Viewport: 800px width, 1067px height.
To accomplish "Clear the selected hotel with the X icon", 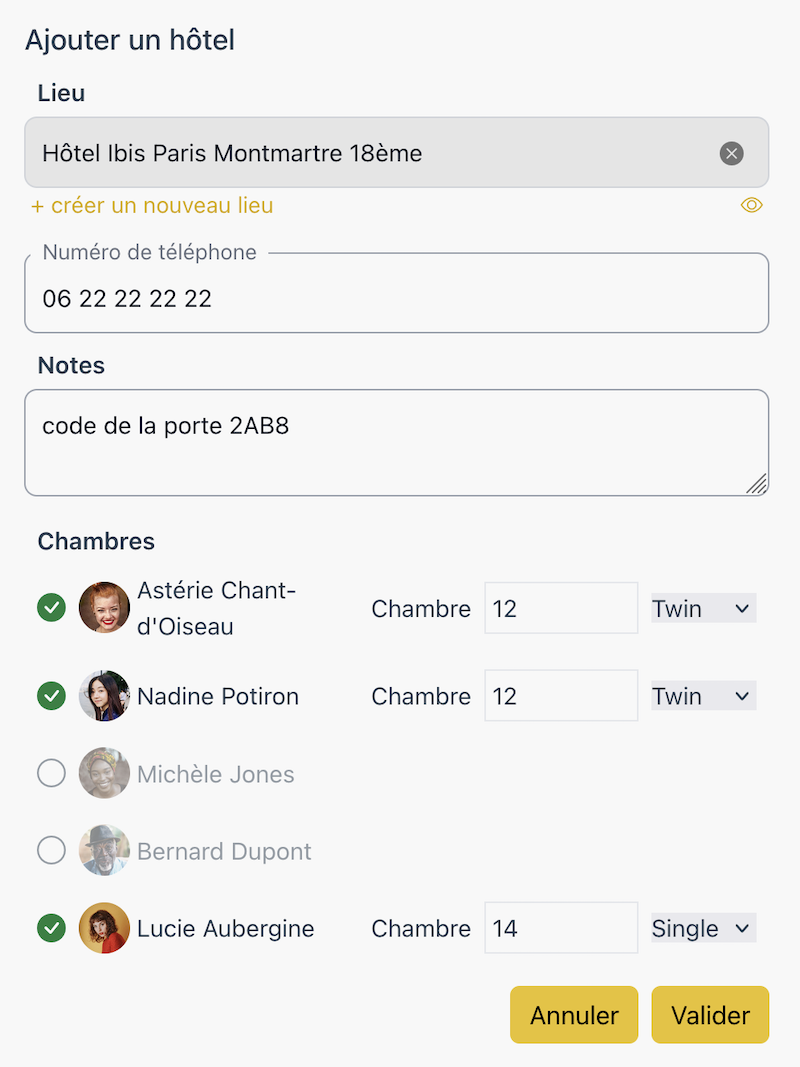I will click(731, 153).
